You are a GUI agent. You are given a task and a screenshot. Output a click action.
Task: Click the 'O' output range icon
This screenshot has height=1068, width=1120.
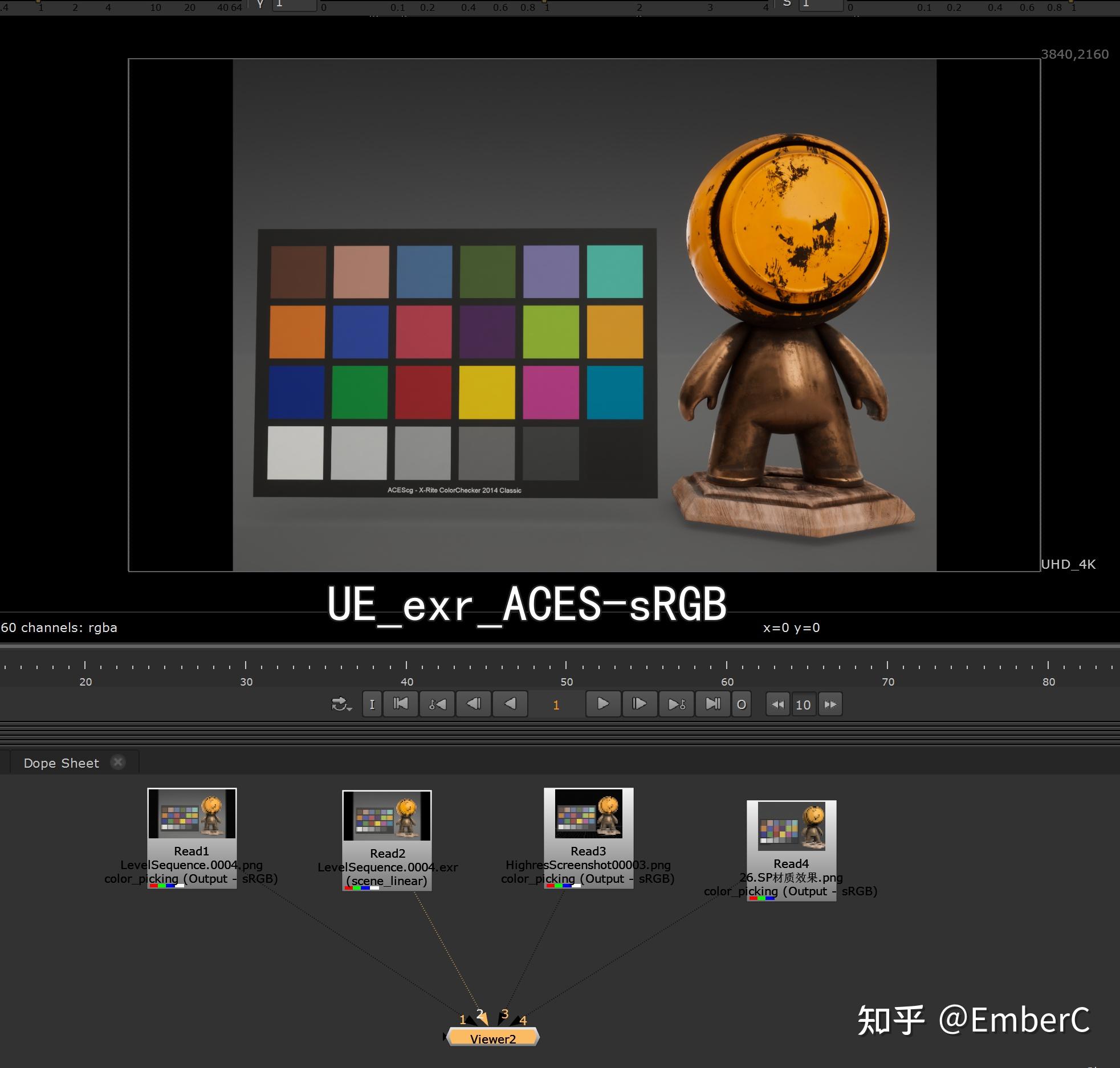[x=742, y=705]
